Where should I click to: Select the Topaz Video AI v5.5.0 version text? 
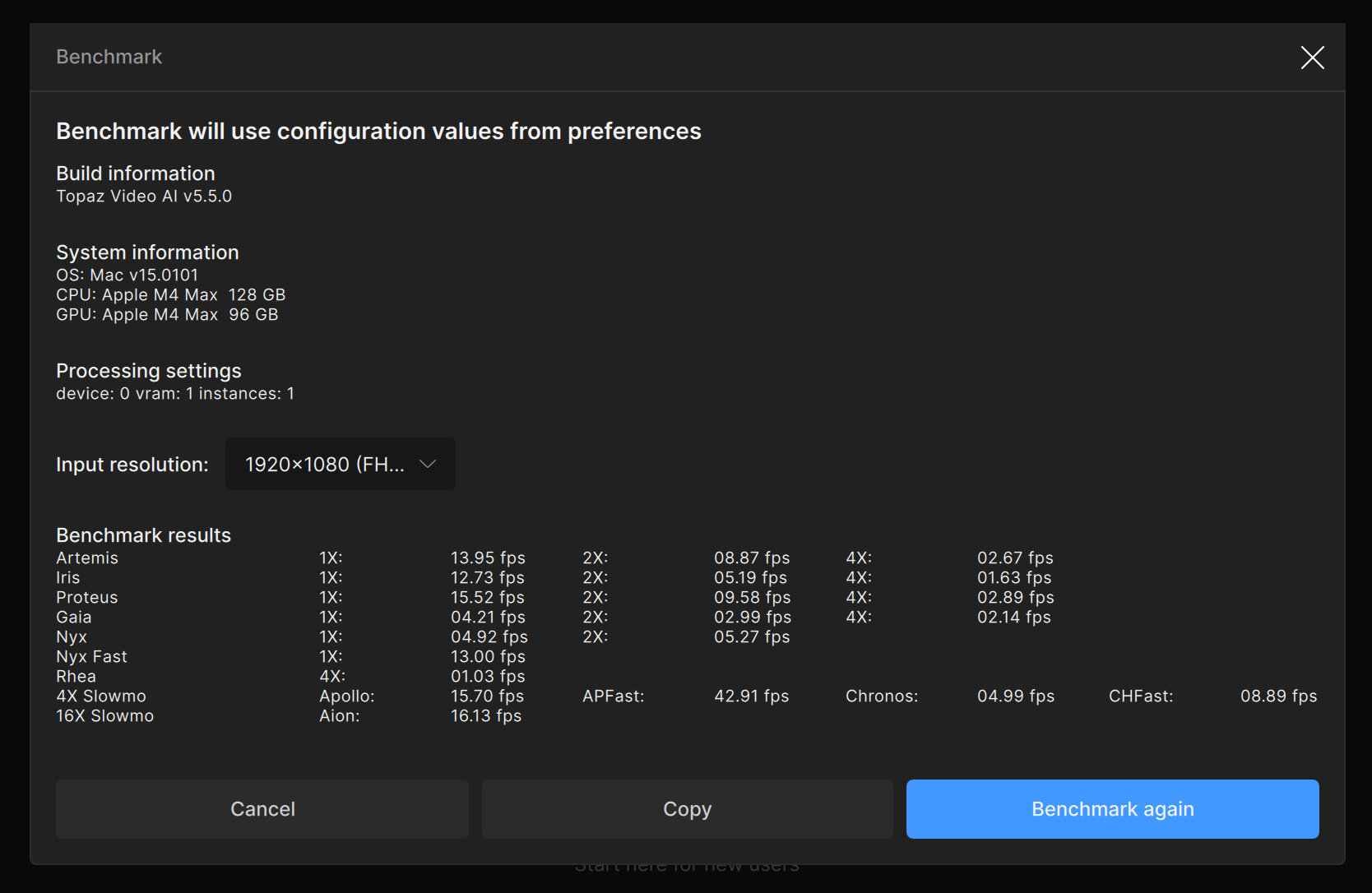(144, 197)
